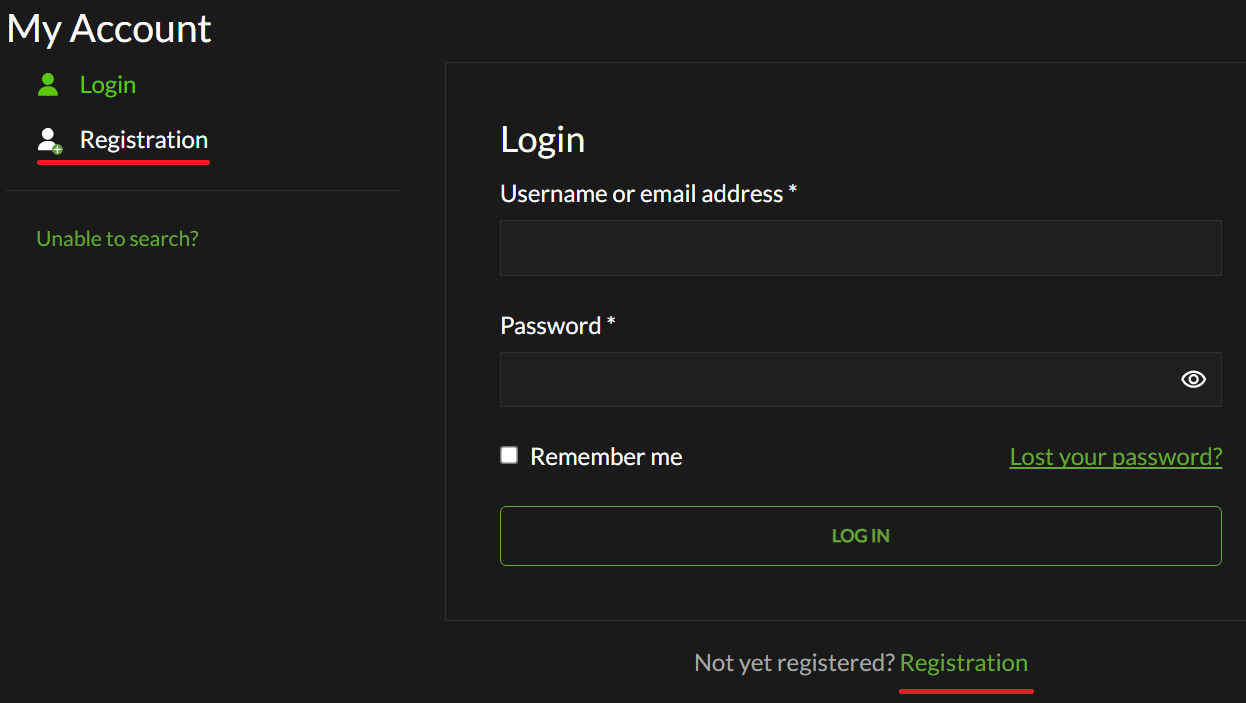The height and width of the screenshot is (703, 1246).
Task: Open the Unable to search? help link
Action: coord(117,238)
